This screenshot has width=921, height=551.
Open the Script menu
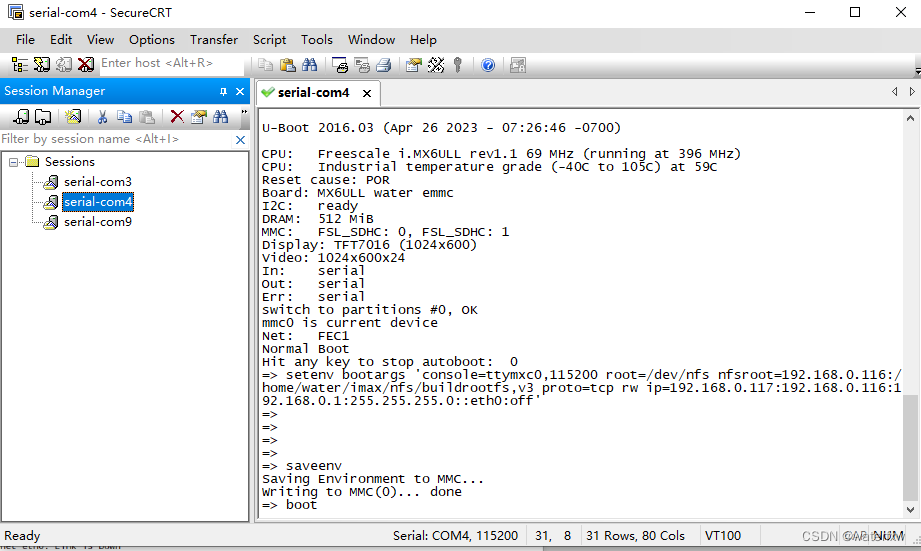[270, 40]
